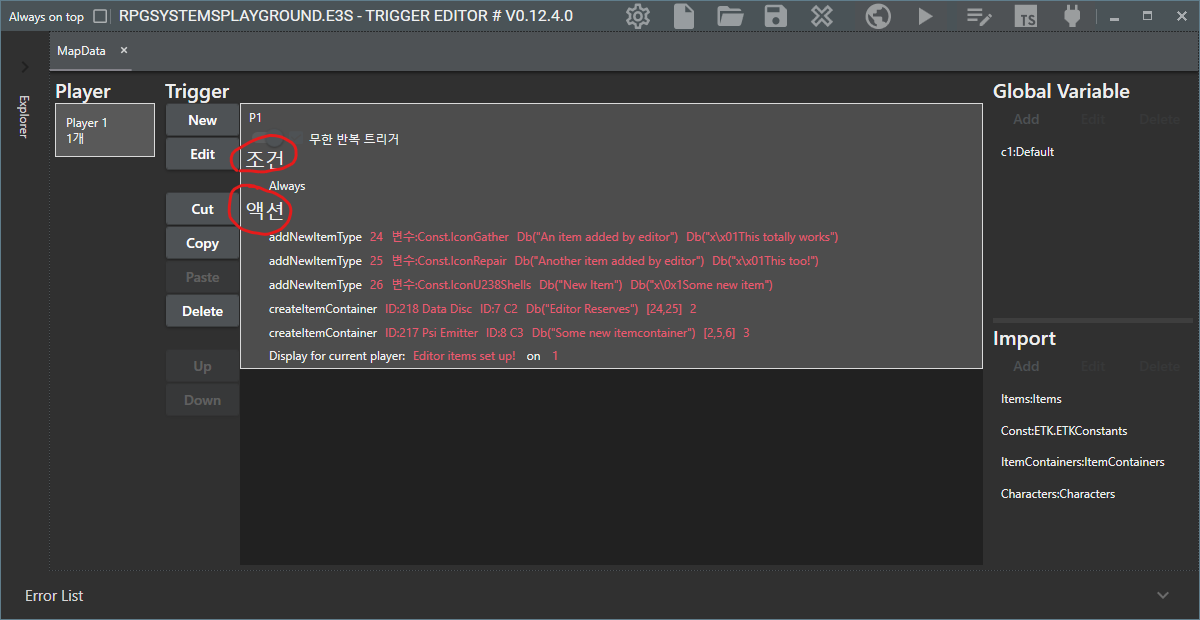Select Player 1 in the Player list

coord(105,130)
